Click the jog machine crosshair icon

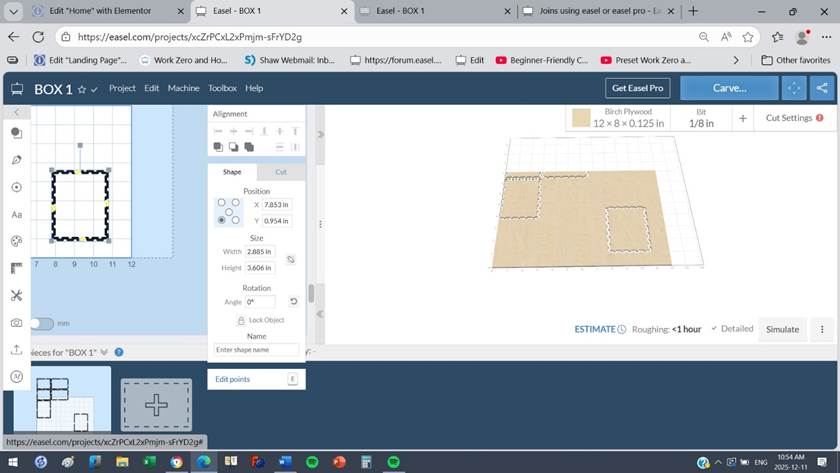tap(794, 88)
